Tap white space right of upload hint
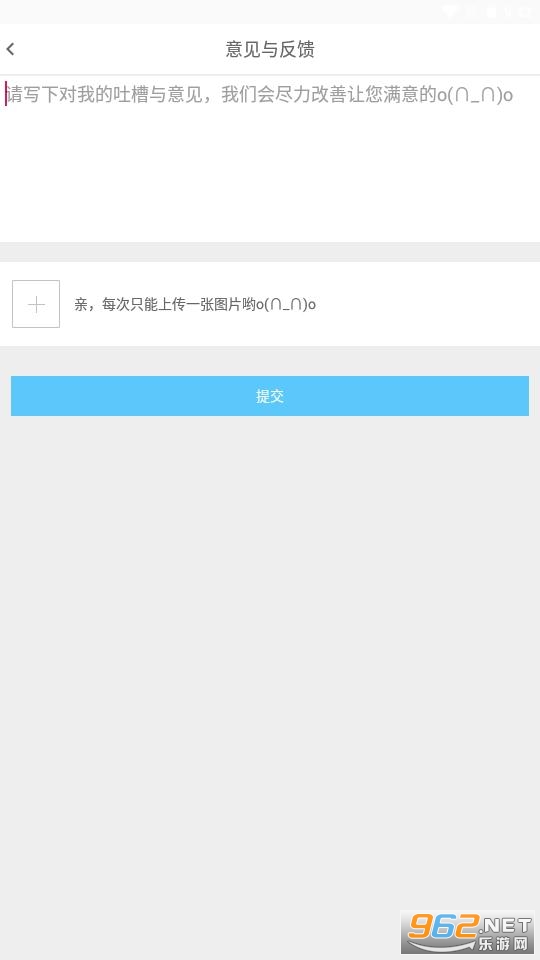 tap(429, 304)
